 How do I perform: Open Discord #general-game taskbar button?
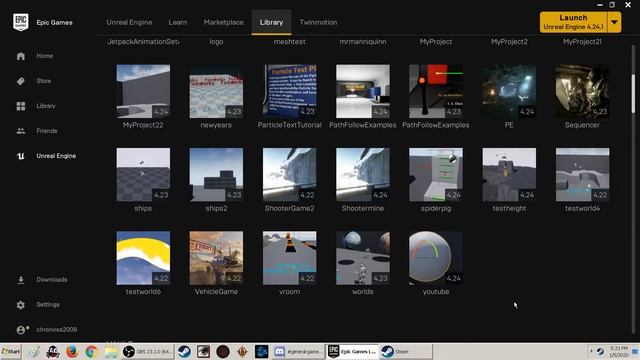click(x=298, y=351)
